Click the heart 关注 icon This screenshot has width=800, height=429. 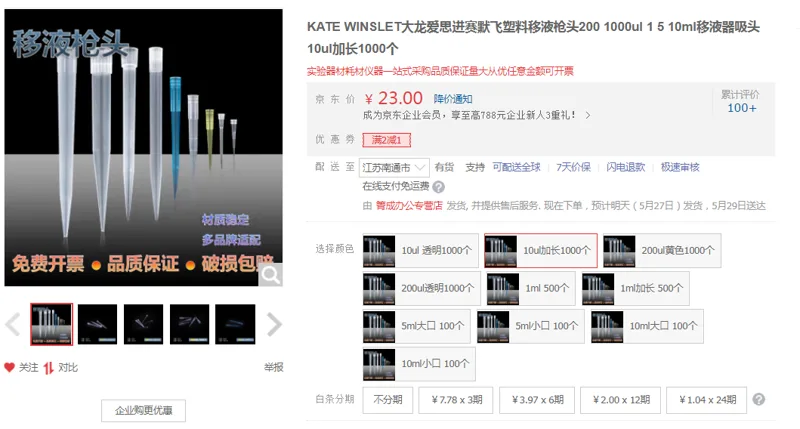point(9,367)
